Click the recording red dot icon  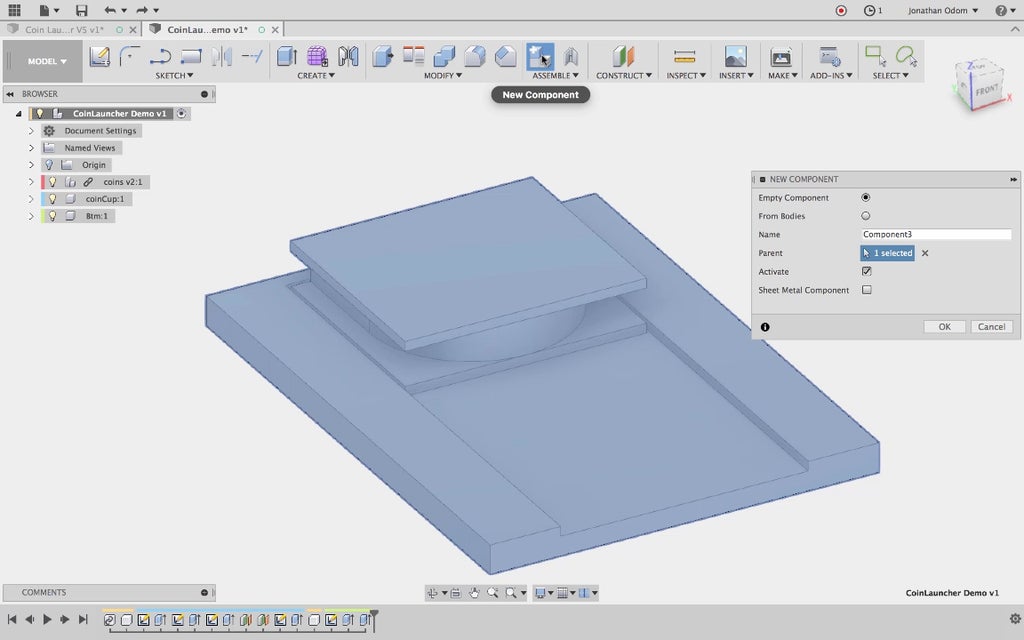point(841,10)
